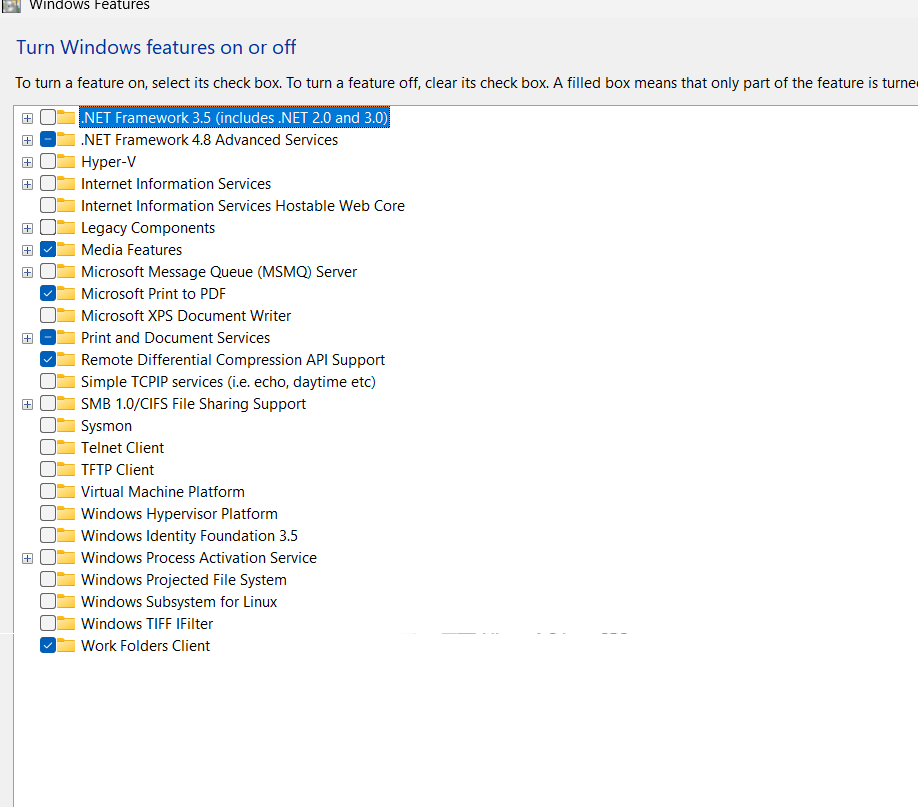
Task: Click folder icon beside Virtual Machine Platform
Action: tap(66, 491)
